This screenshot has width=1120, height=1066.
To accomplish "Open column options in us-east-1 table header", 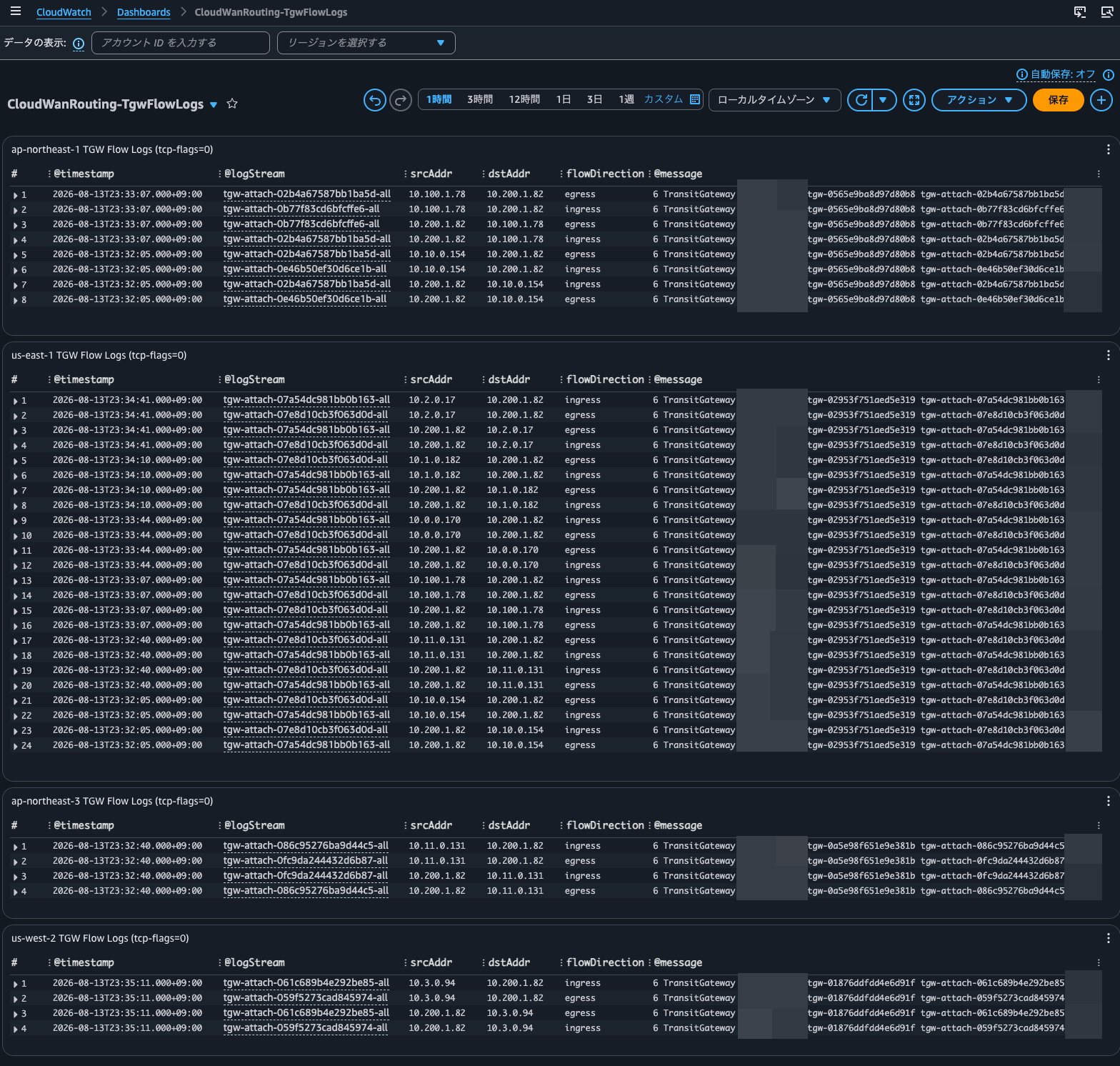I will 1099,379.
